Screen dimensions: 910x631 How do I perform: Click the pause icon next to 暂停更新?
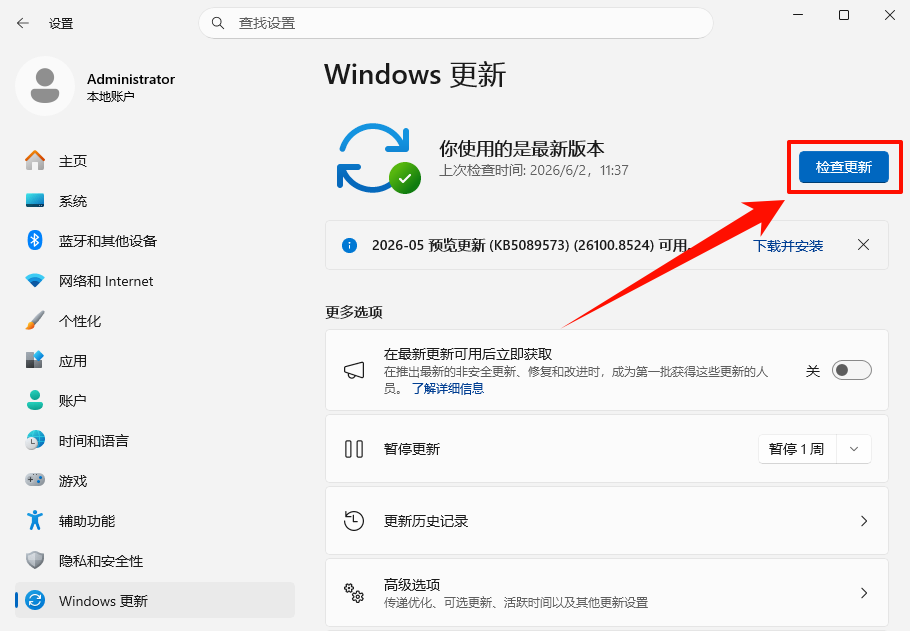(354, 449)
